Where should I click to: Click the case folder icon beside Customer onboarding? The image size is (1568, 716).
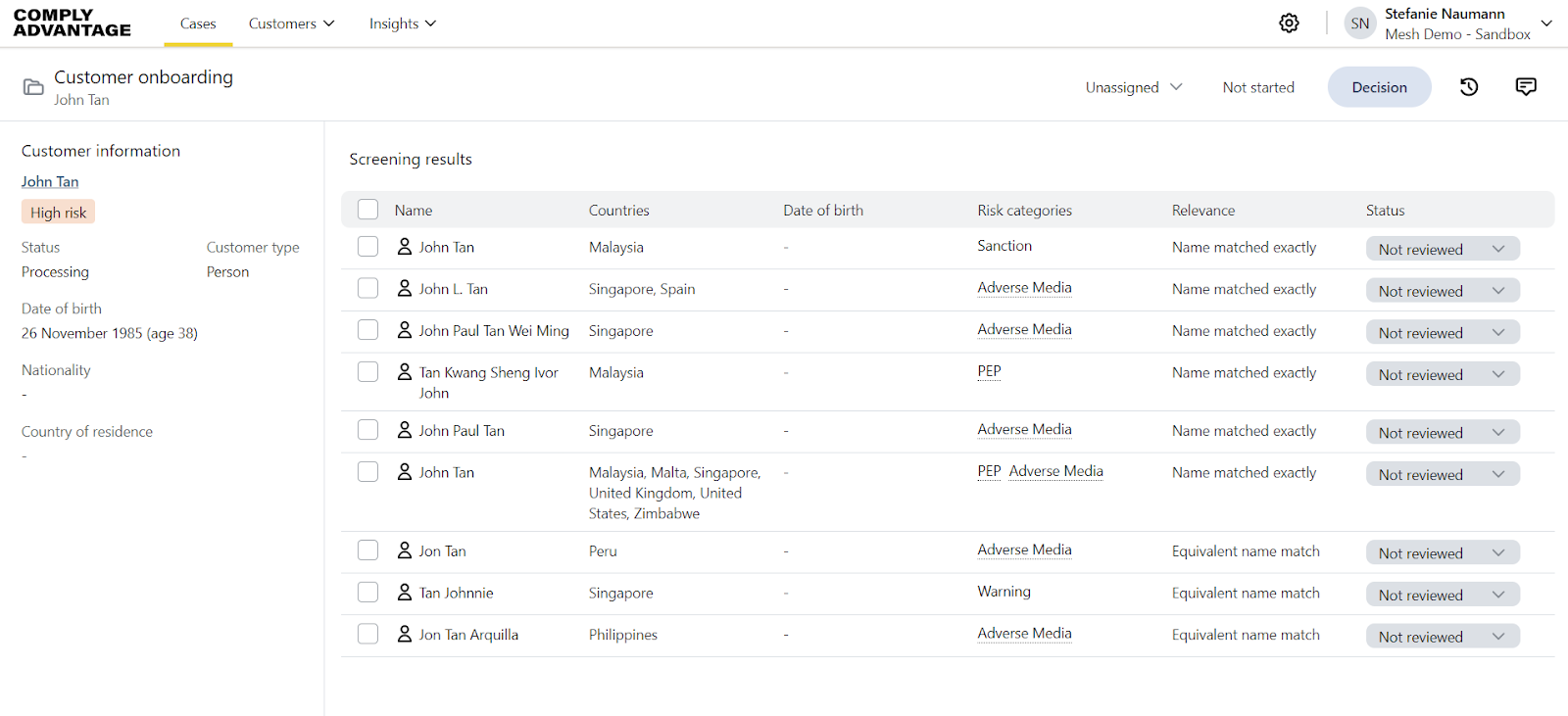(33, 87)
